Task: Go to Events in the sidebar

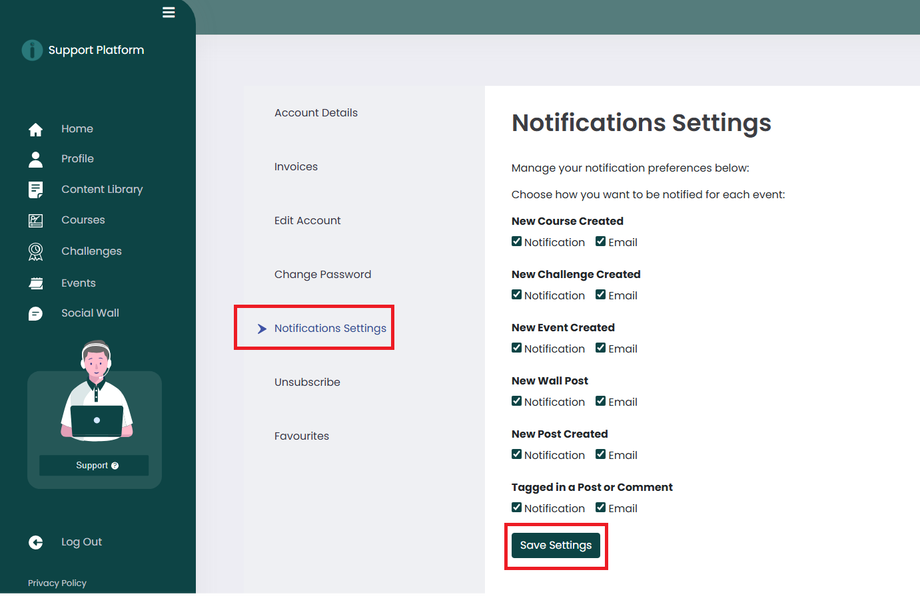Action: point(79,283)
